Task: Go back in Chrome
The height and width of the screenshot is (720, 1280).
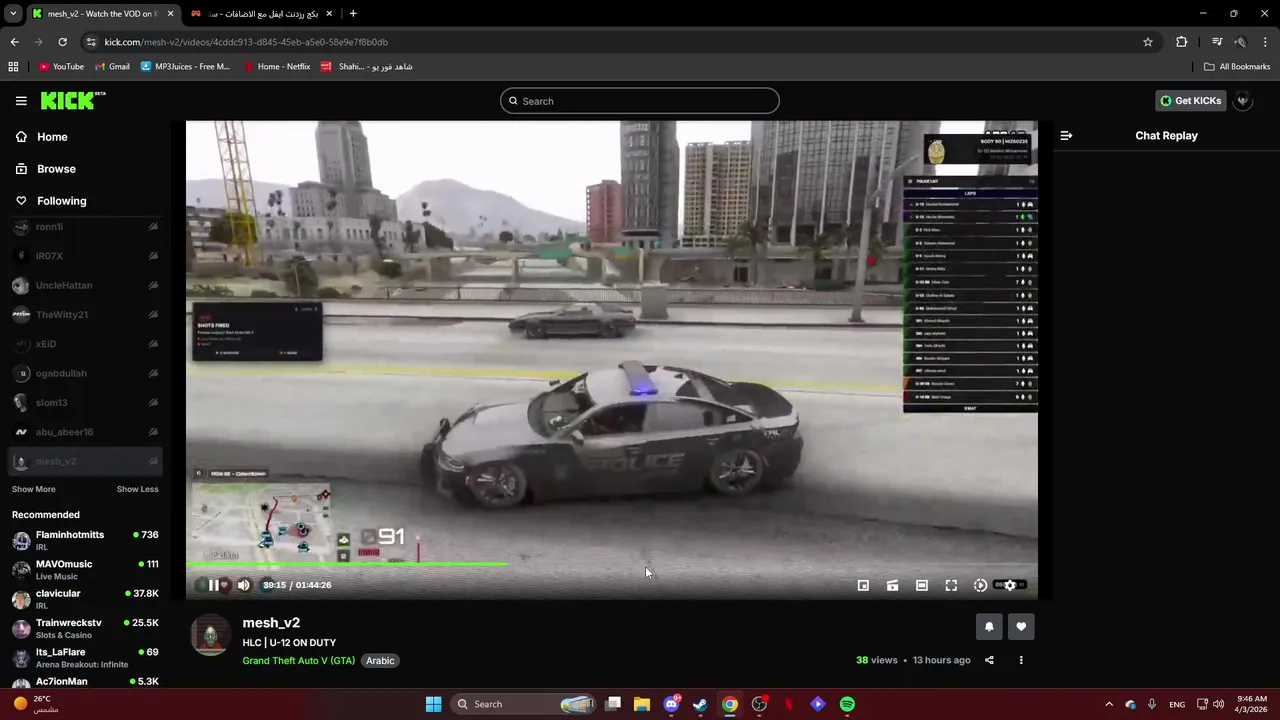Action: tap(14, 42)
